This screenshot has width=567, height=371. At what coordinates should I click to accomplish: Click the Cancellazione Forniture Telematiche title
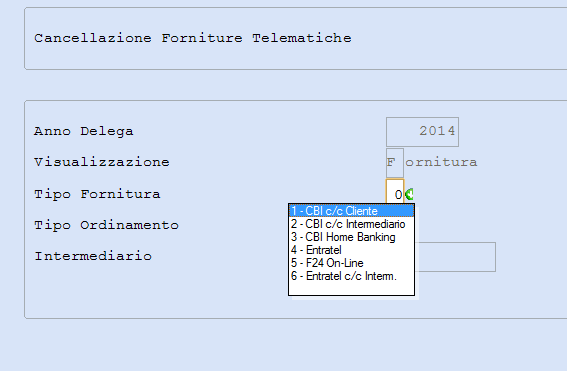(x=193, y=38)
